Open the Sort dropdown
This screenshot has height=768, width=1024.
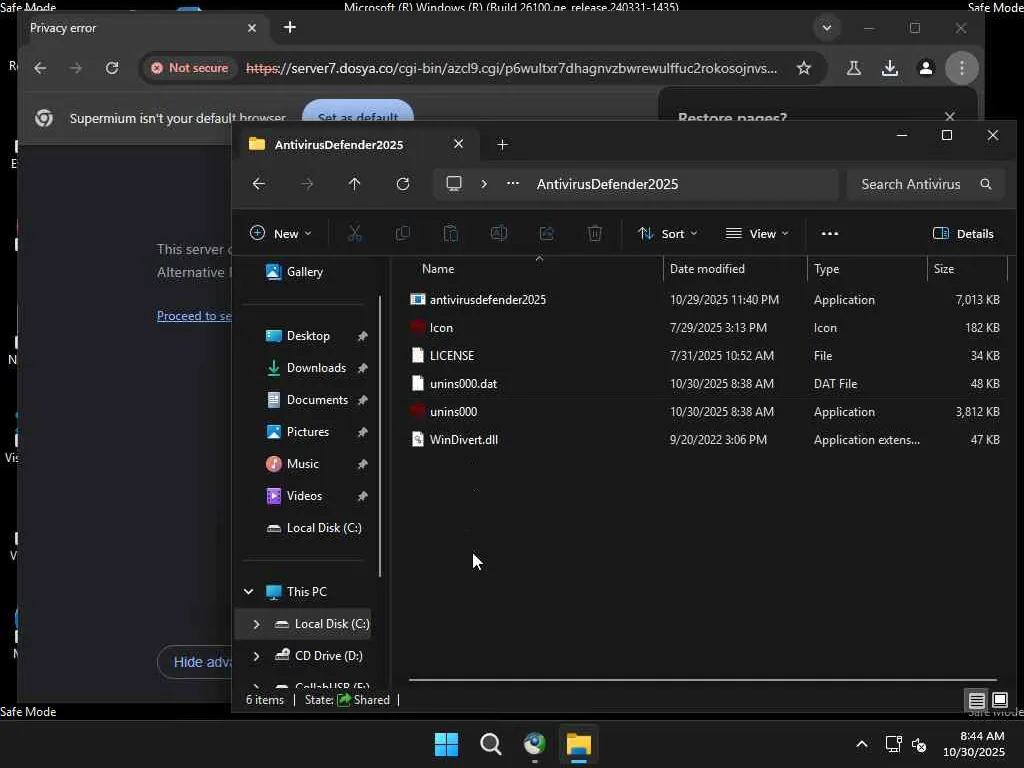coord(667,234)
